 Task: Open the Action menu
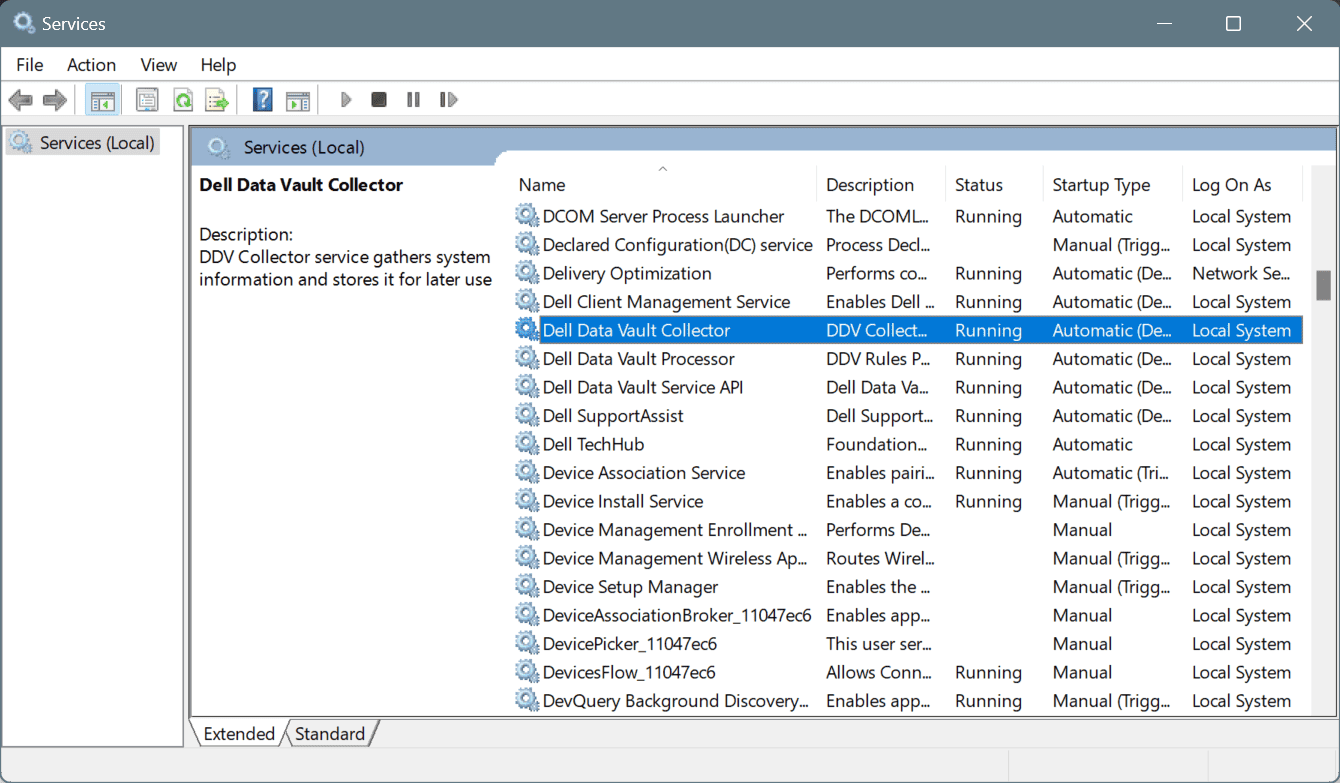point(91,65)
